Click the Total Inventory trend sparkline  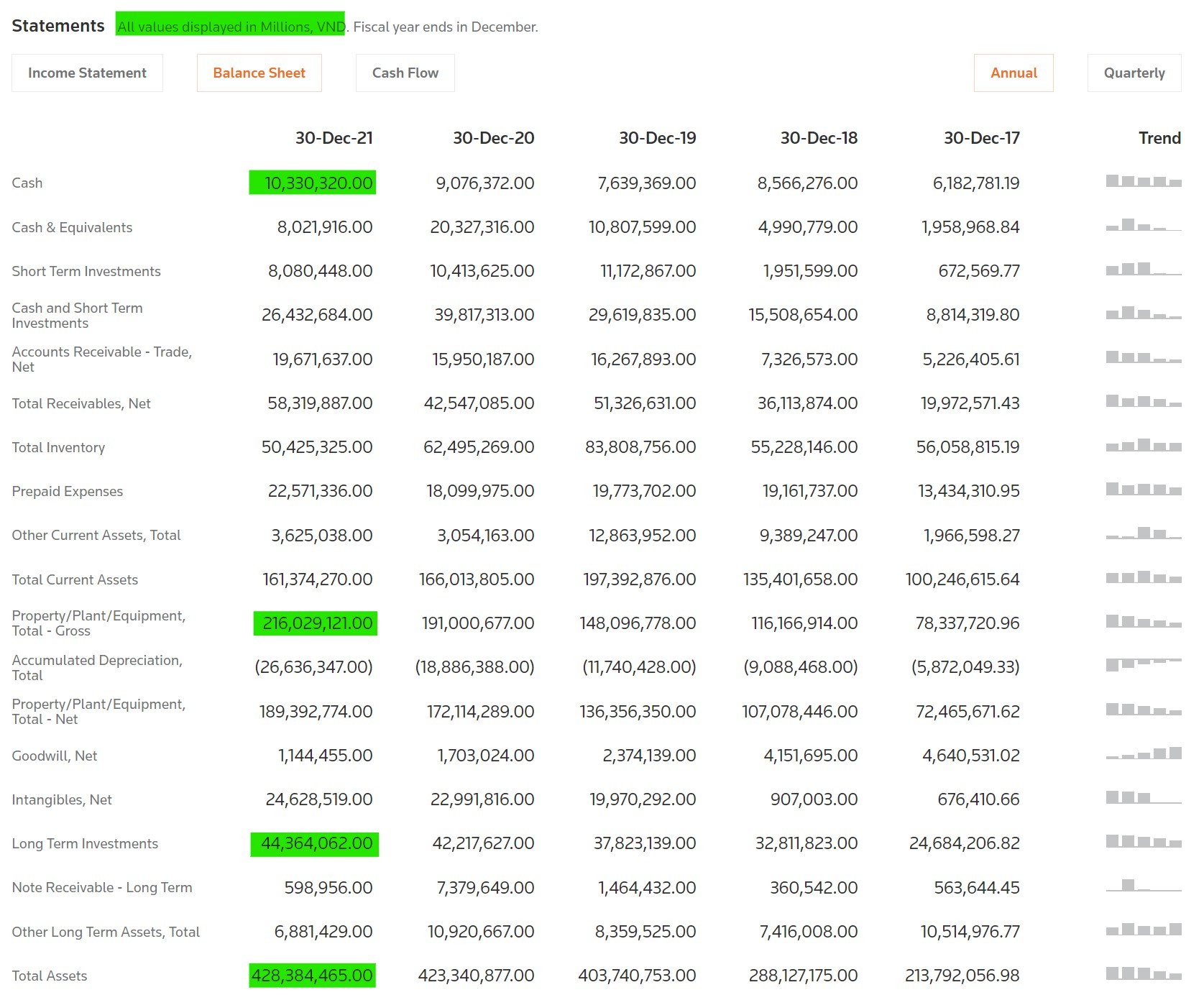(1143, 446)
